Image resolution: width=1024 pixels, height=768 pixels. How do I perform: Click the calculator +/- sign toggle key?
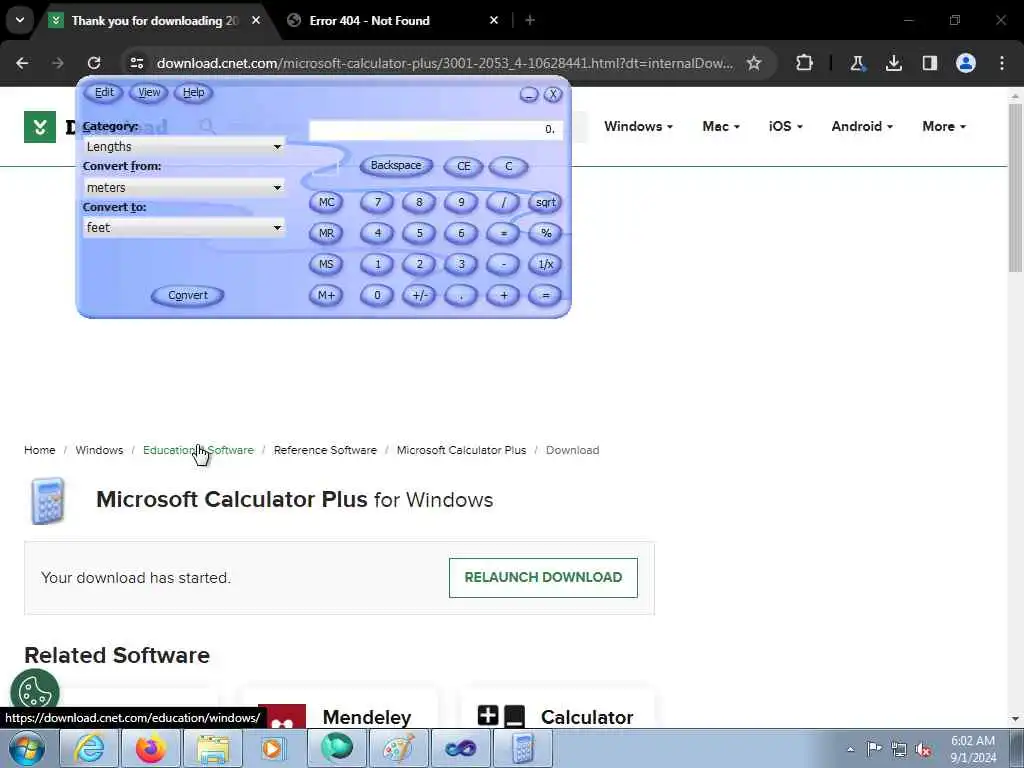coord(419,295)
